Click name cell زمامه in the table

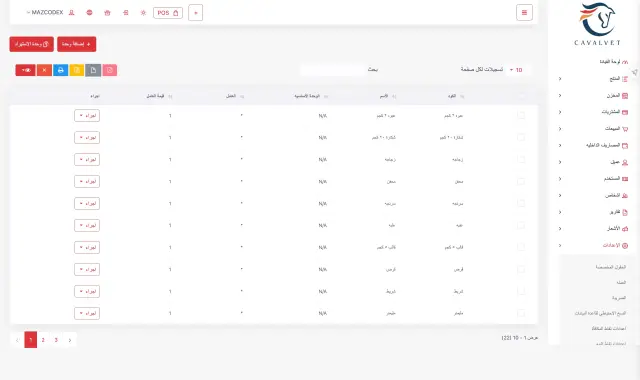pyautogui.click(x=390, y=160)
